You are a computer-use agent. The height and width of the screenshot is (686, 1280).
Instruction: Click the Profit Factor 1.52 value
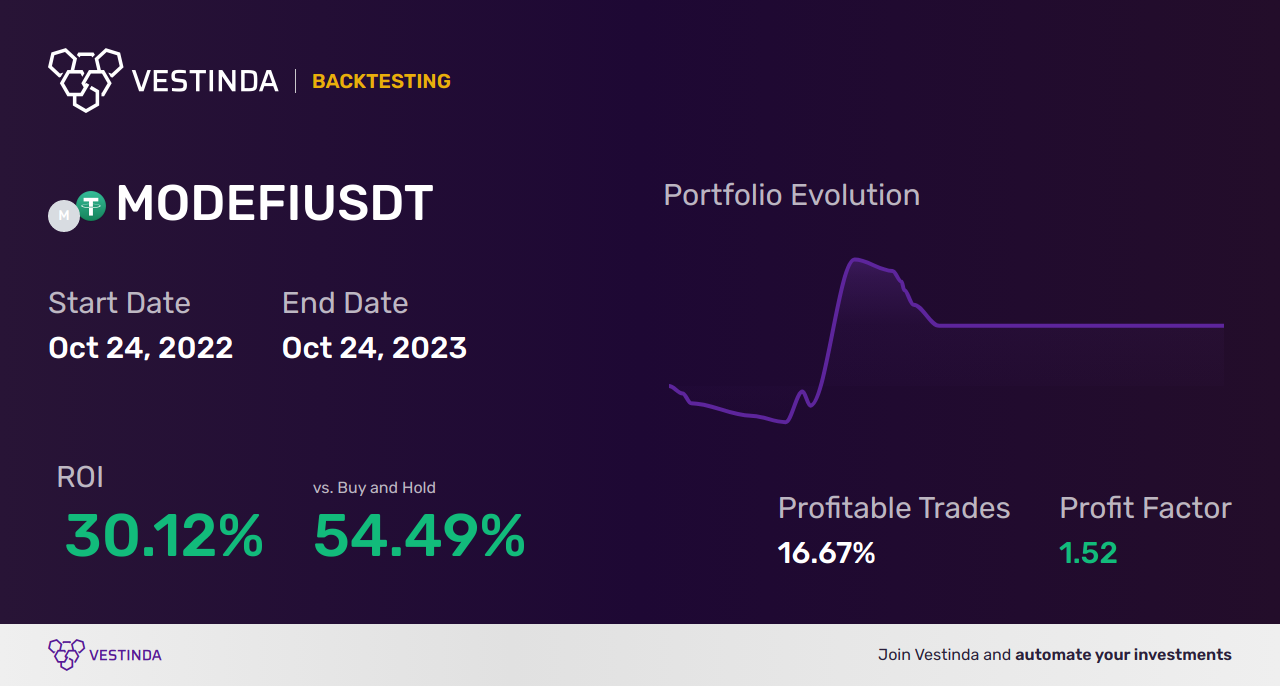[x=1088, y=553]
